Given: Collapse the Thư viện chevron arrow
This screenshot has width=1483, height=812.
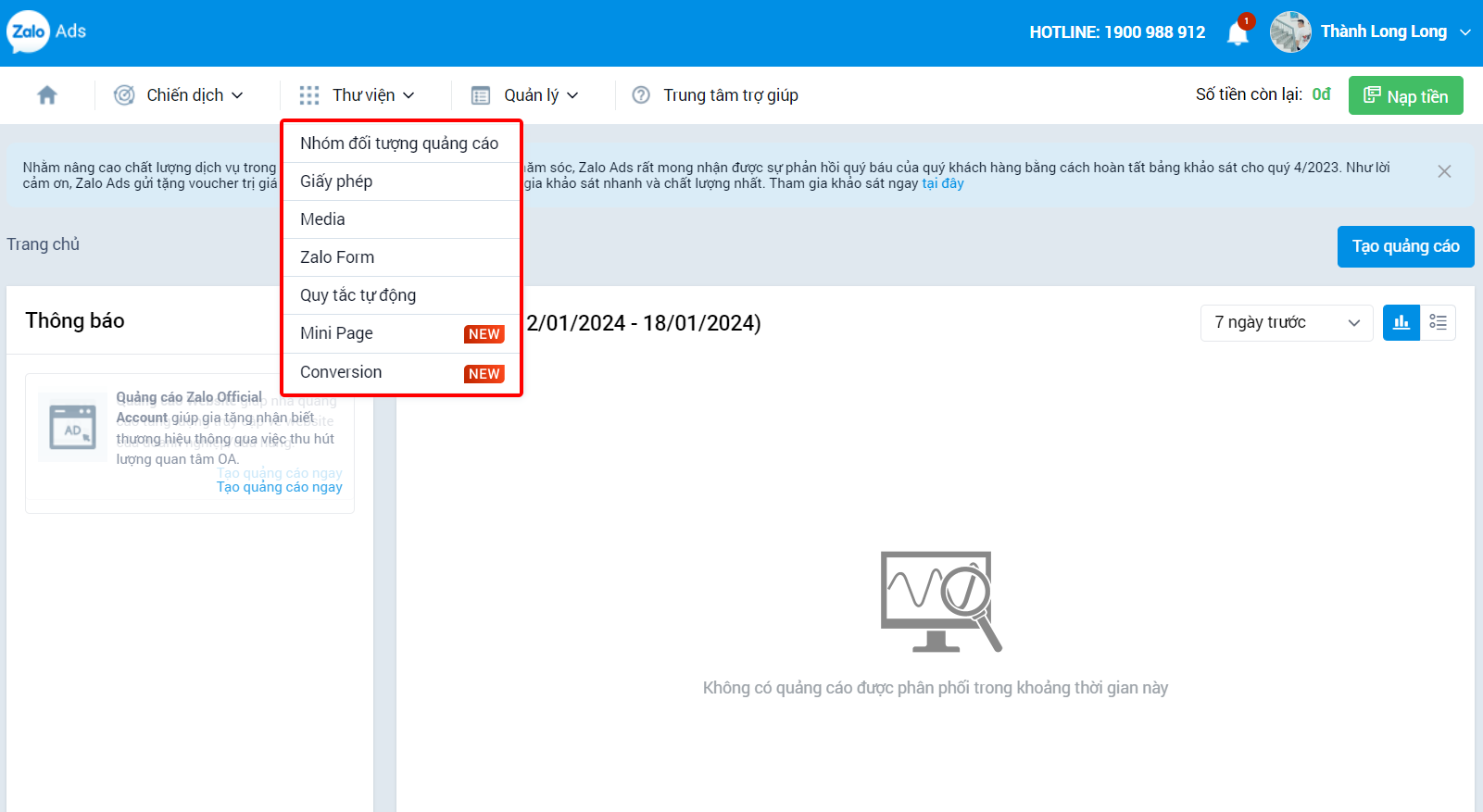Looking at the screenshot, I should click(x=408, y=95).
